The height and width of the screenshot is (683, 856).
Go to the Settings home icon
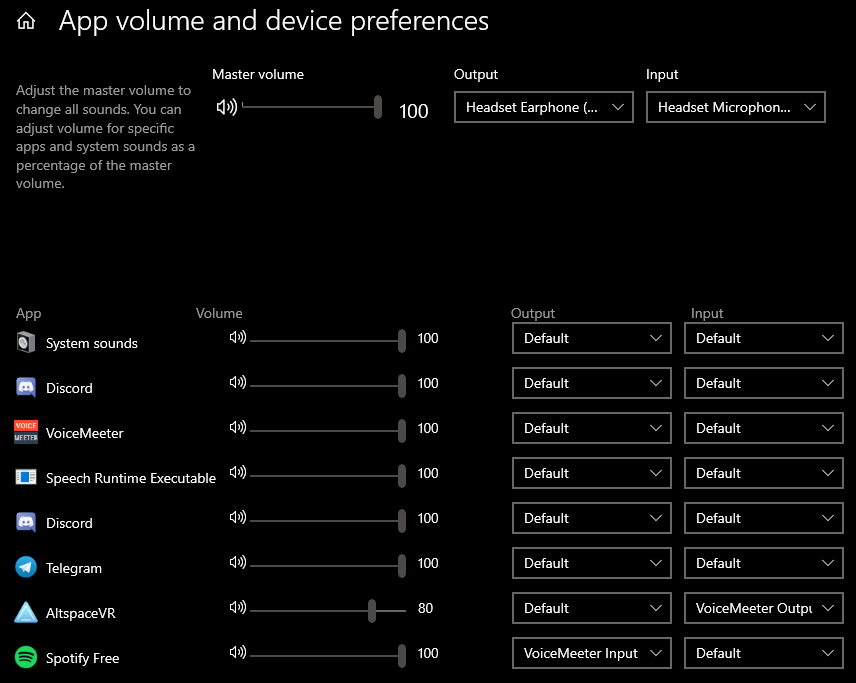[26, 21]
